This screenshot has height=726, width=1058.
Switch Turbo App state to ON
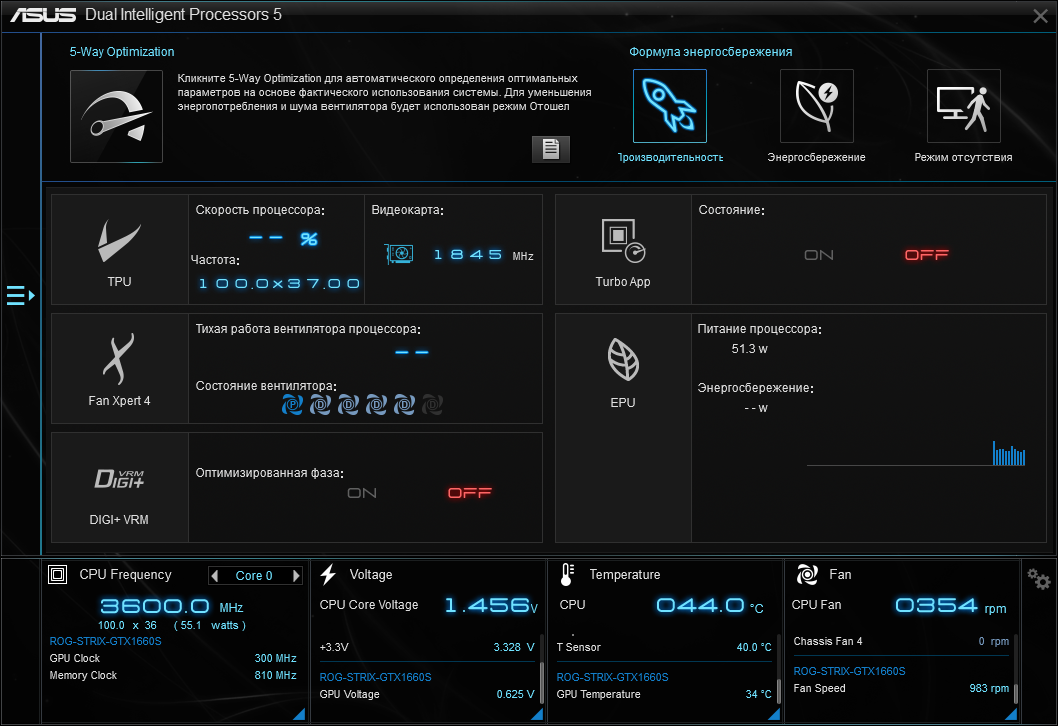point(818,255)
